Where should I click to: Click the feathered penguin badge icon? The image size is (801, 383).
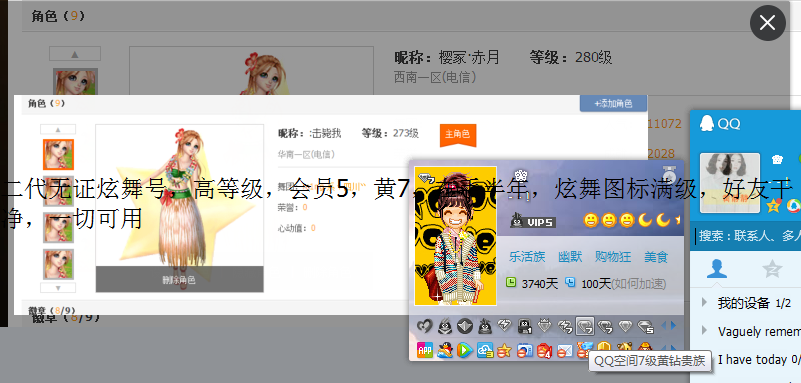[445, 325]
